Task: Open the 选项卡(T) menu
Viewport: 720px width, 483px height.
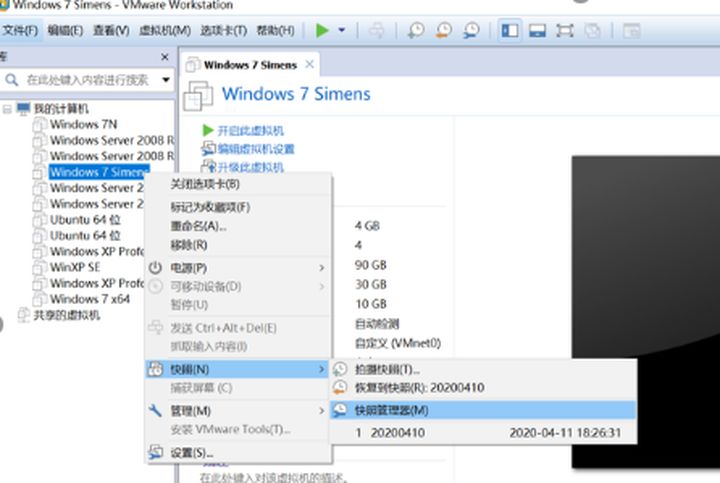Action: coord(224,31)
